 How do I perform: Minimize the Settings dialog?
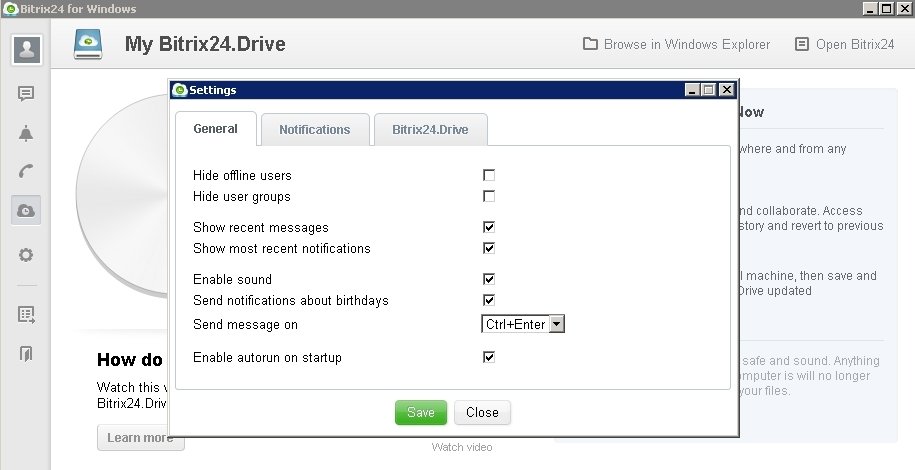692,90
